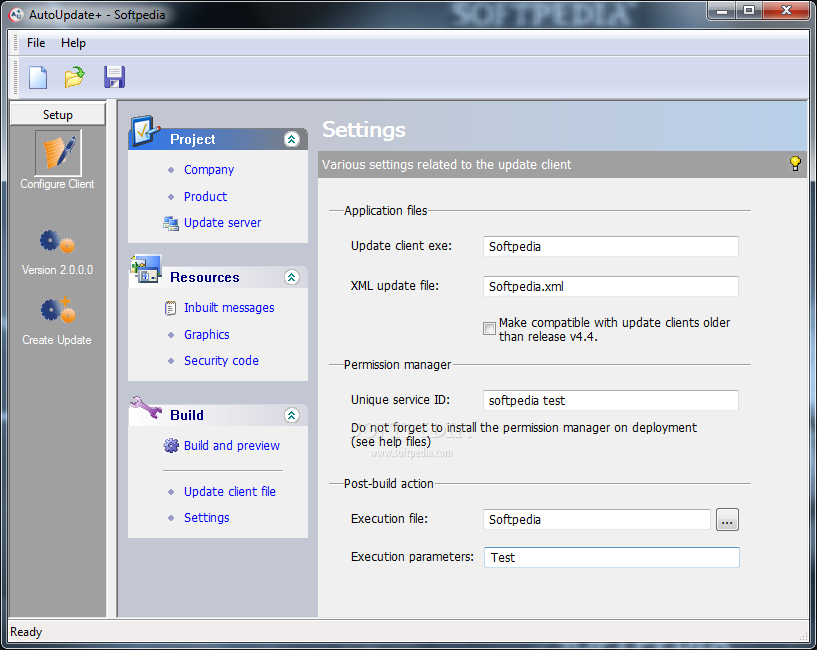Click the window resize grip in status bar
This screenshot has height=650, width=817.
coord(803,636)
